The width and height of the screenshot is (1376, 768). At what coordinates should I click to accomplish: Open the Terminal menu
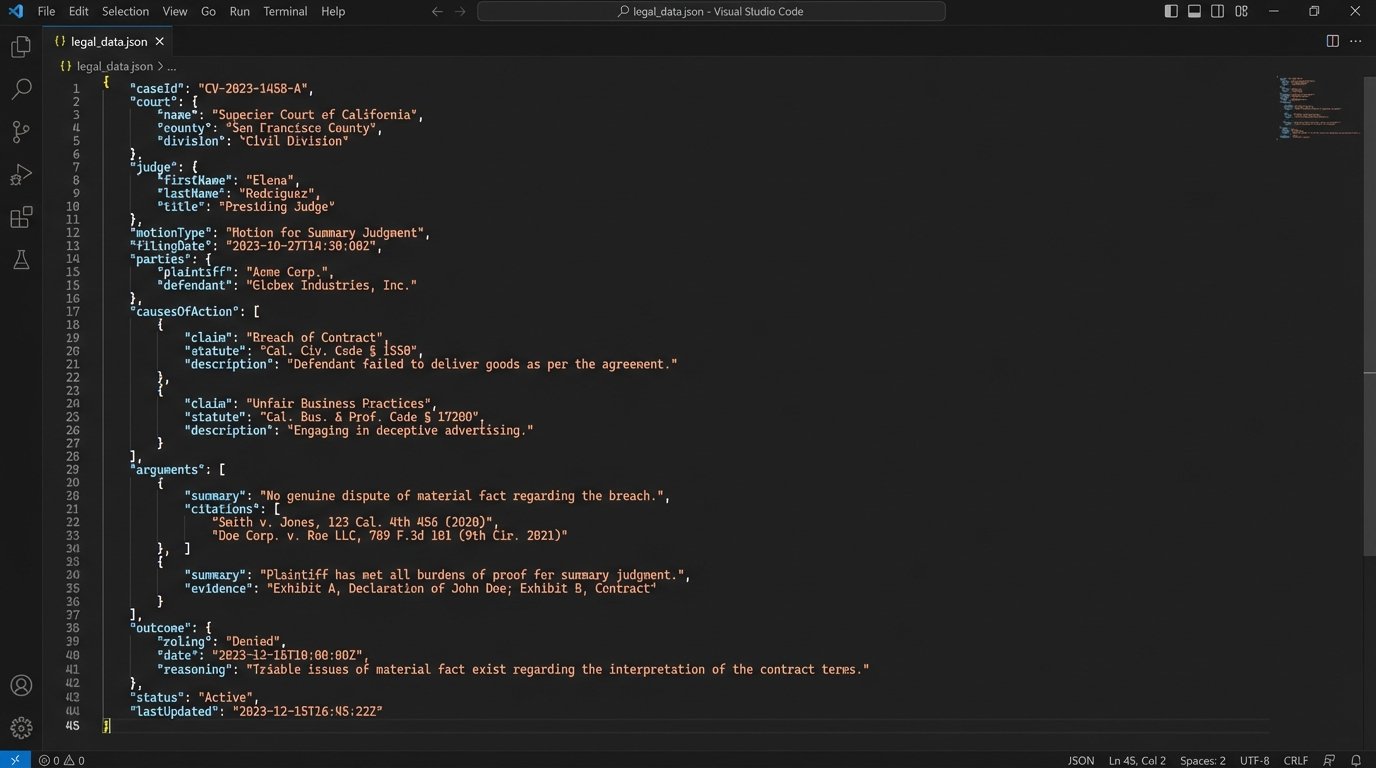pyautogui.click(x=285, y=12)
